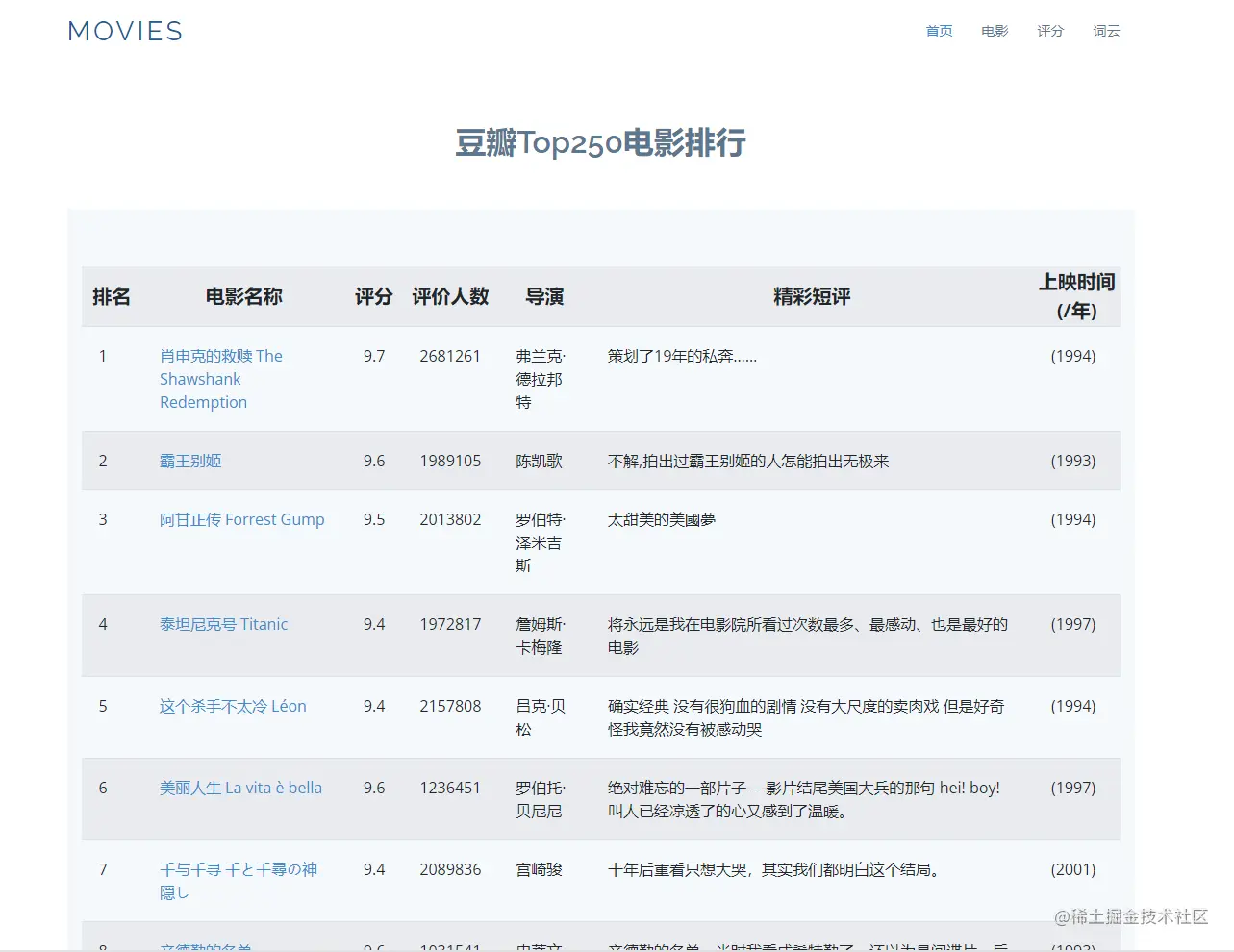The image size is (1234, 952).
Task: Select the rating count 2157808
Action: (450, 706)
